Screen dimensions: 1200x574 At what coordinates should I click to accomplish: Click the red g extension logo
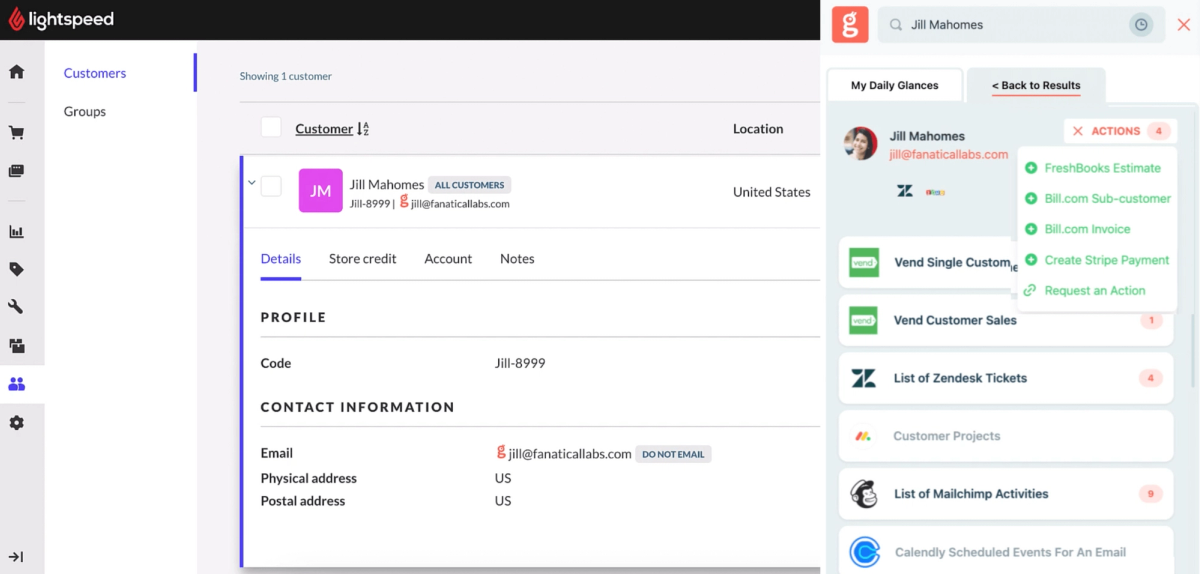850,24
